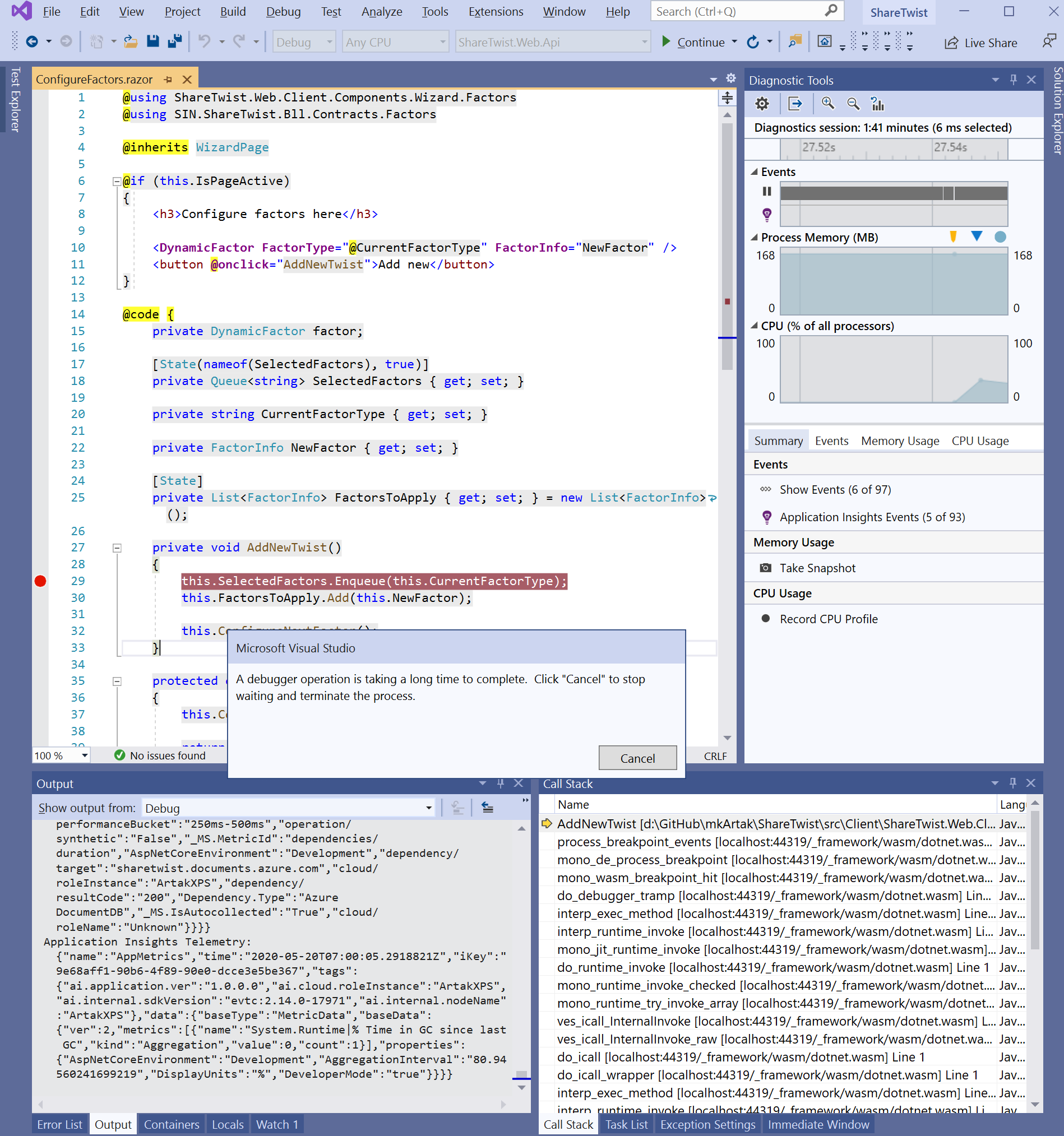Pin the Call Stack panel
Image resolution: width=1064 pixels, height=1136 pixels.
1012,783
